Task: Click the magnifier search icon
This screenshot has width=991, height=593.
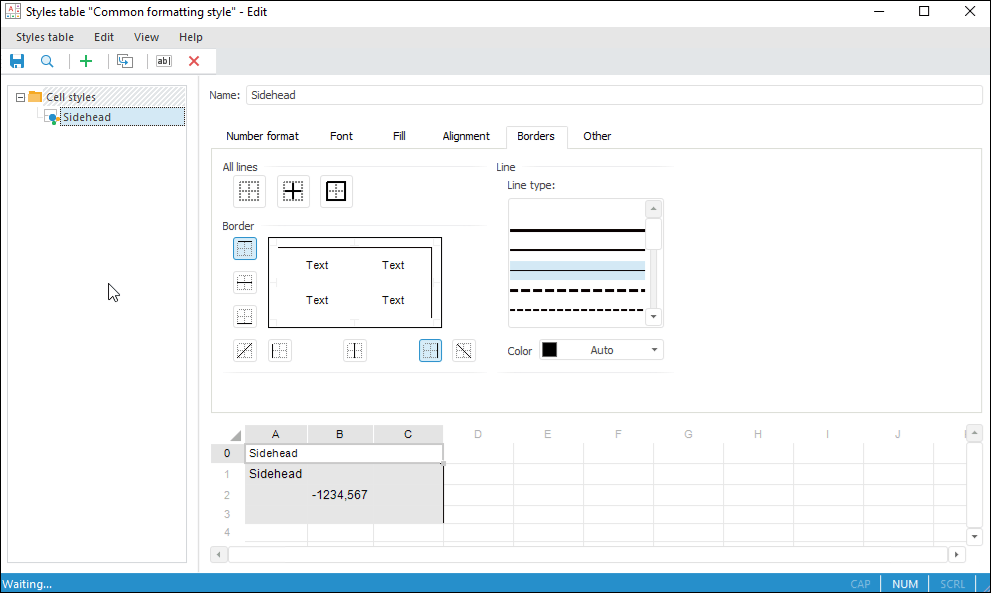Action: pyautogui.click(x=47, y=61)
